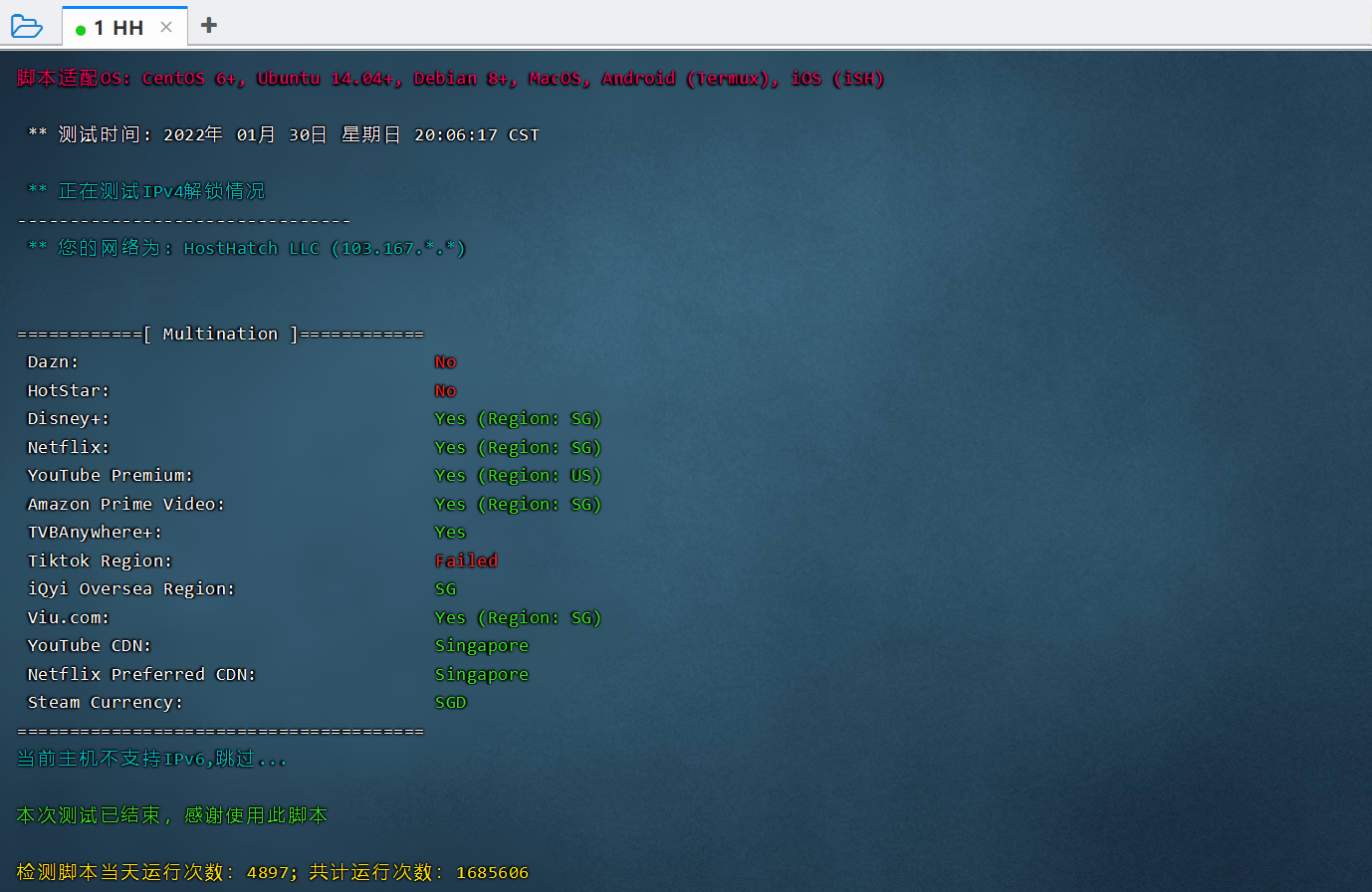Viewport: 1372px width, 892px height.
Task: Switch to the 1 HH session tab
Action: pos(118,28)
